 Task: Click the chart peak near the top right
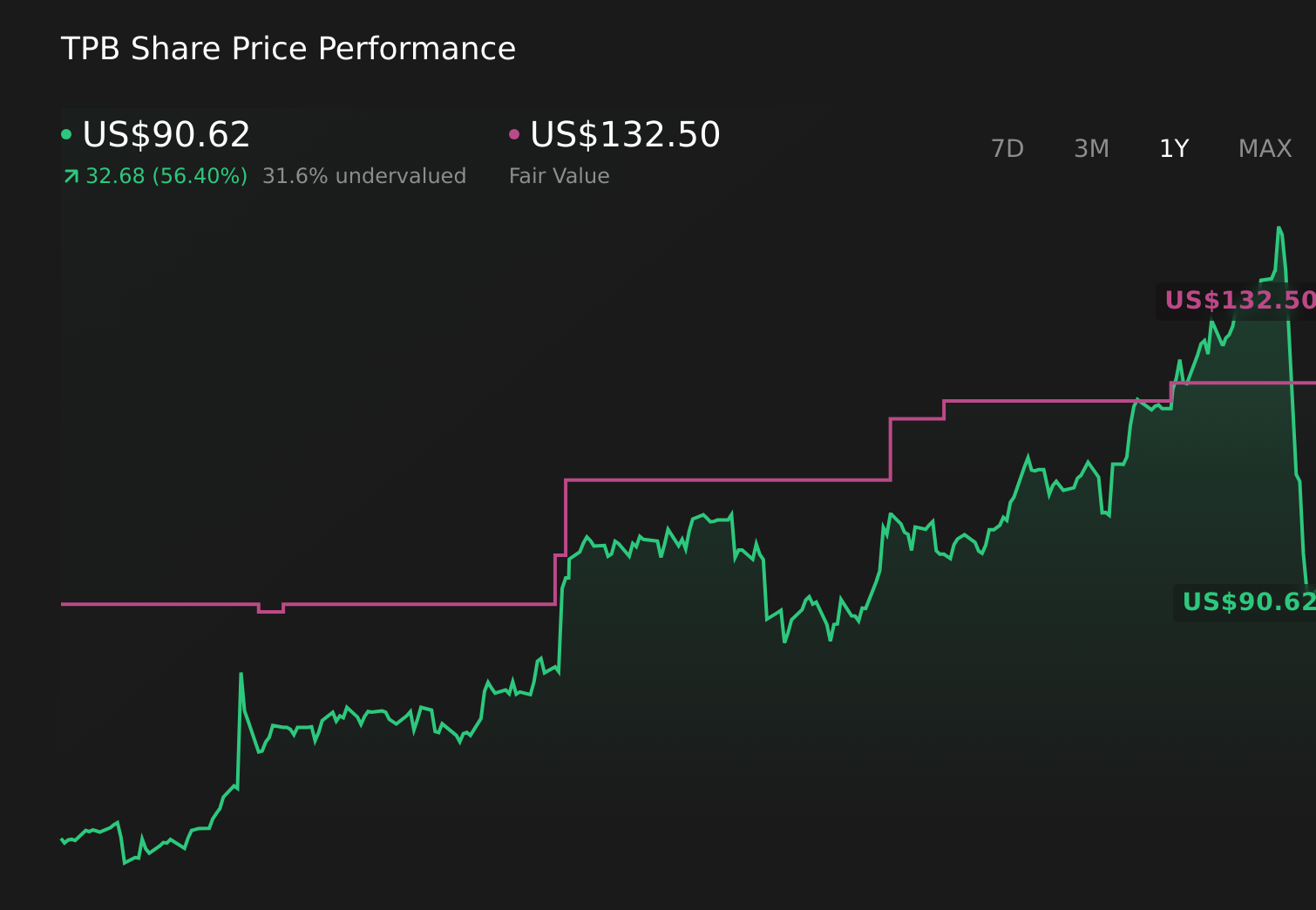tap(1279, 228)
